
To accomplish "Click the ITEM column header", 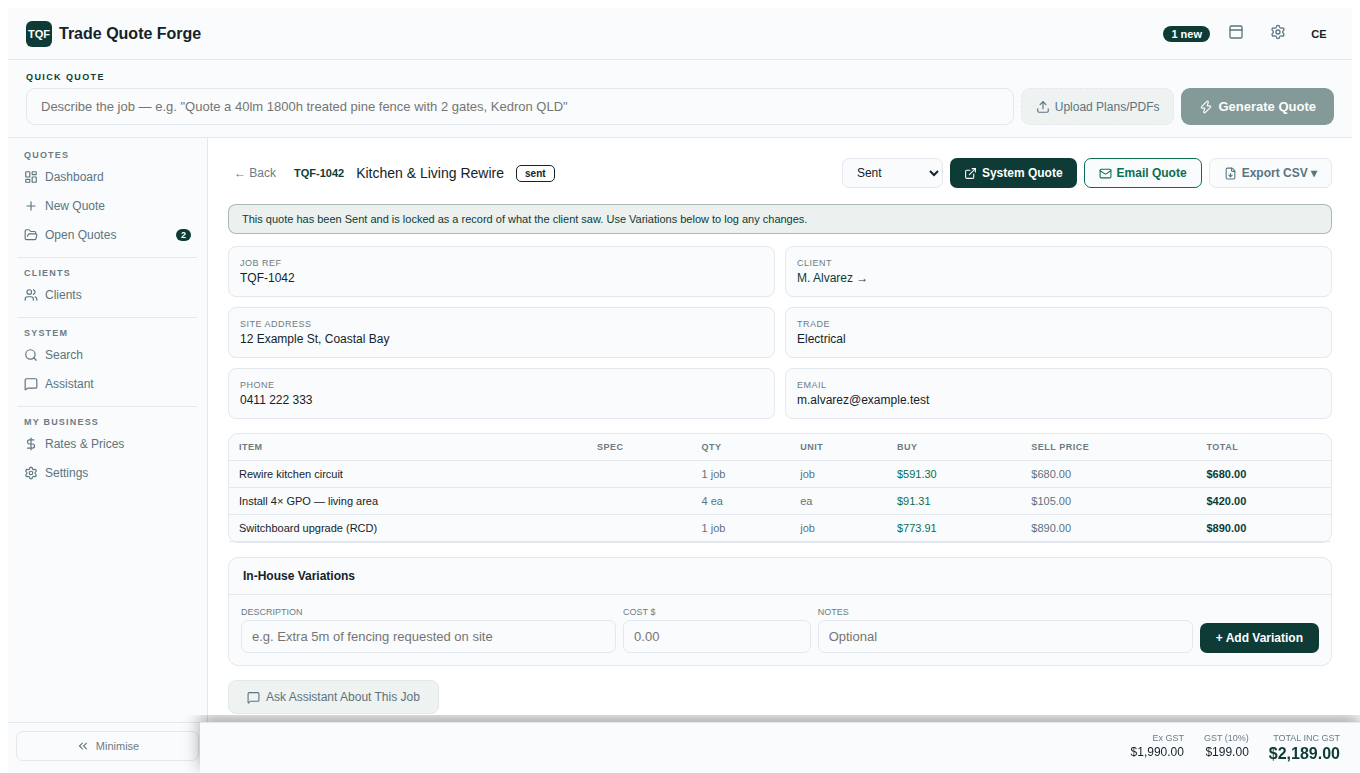I will pyautogui.click(x=250, y=447).
